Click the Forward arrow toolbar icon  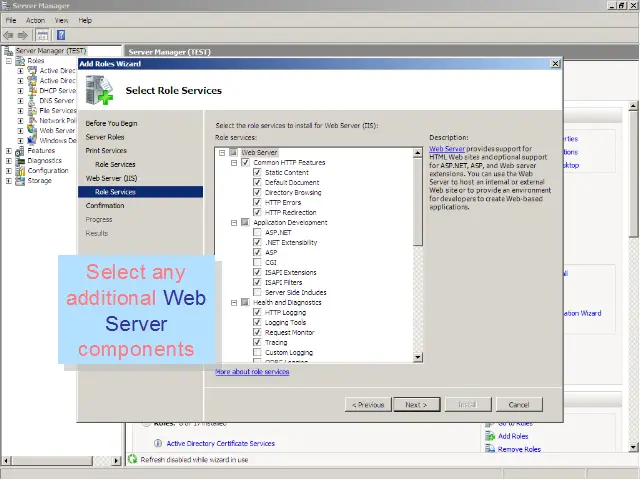click(x=22, y=36)
